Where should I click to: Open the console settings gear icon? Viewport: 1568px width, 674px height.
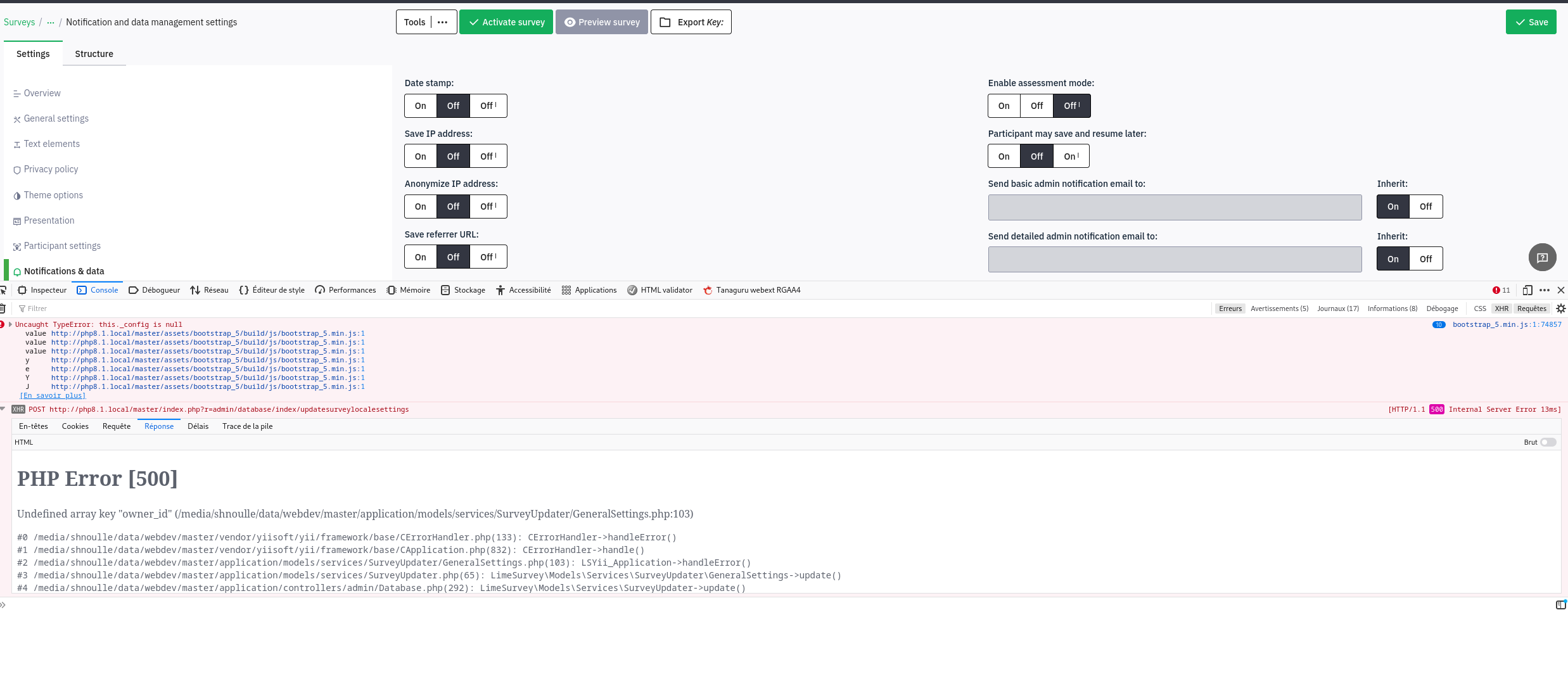coord(1560,308)
